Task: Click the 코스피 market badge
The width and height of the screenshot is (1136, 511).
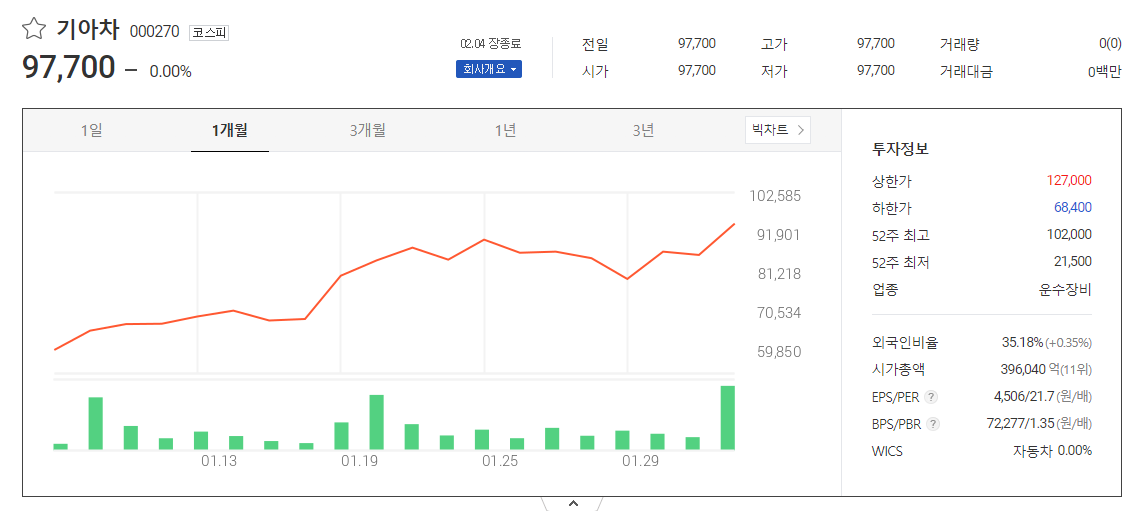Action: [209, 33]
